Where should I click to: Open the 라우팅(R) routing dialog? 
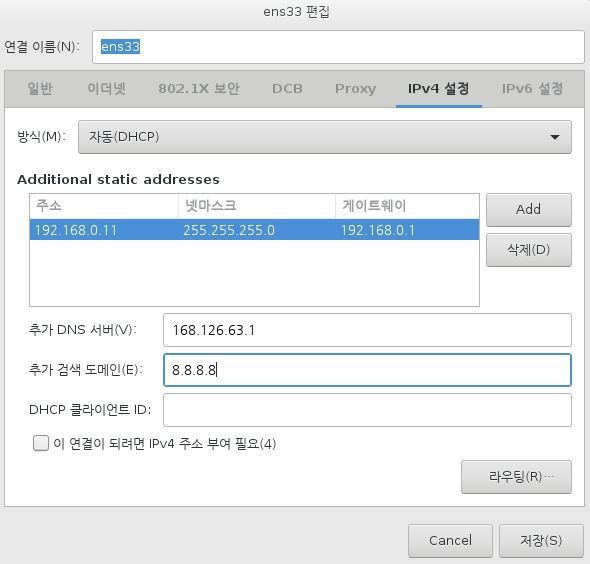[x=516, y=477]
